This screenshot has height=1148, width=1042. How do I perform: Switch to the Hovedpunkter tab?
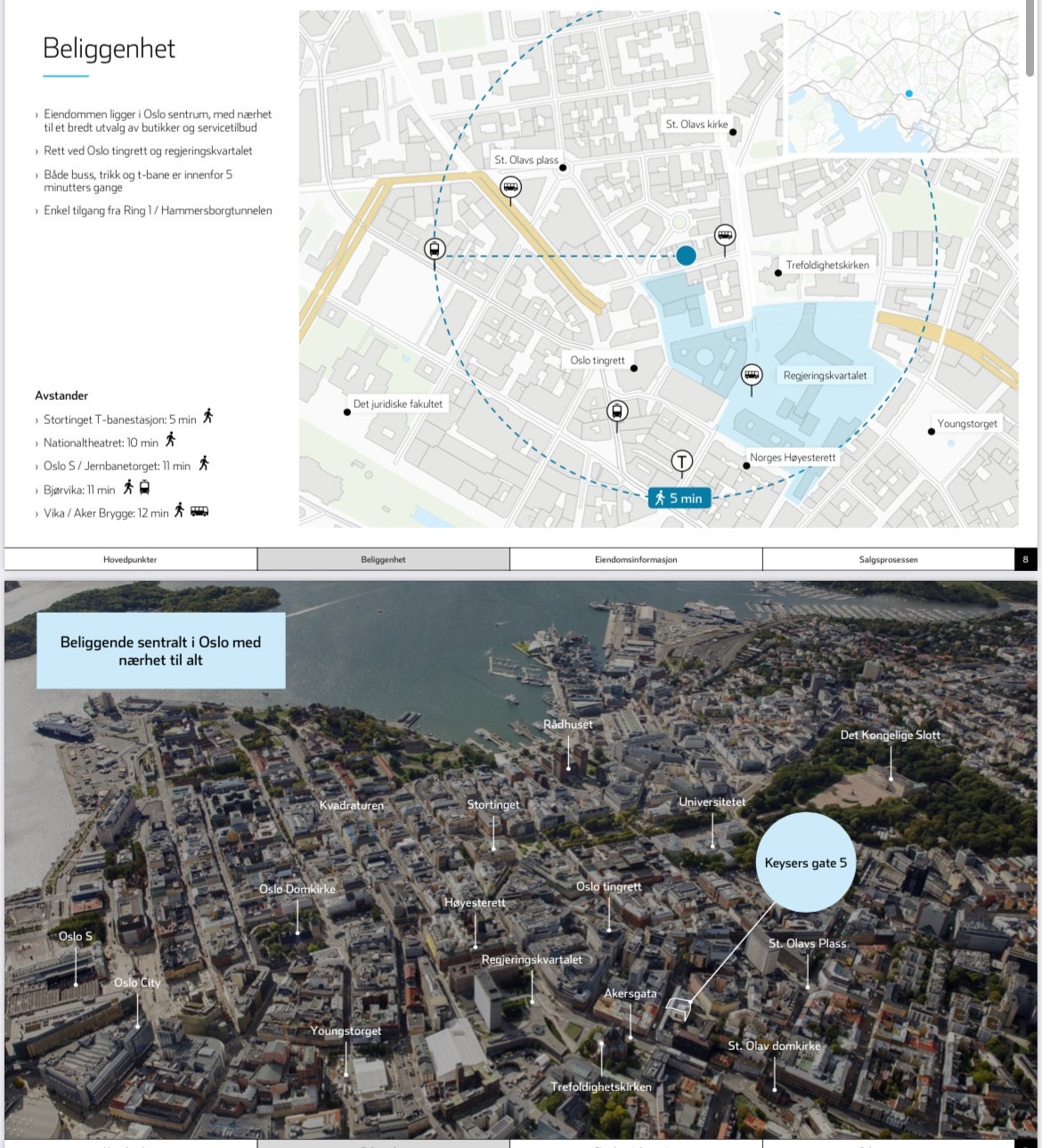tap(131, 559)
